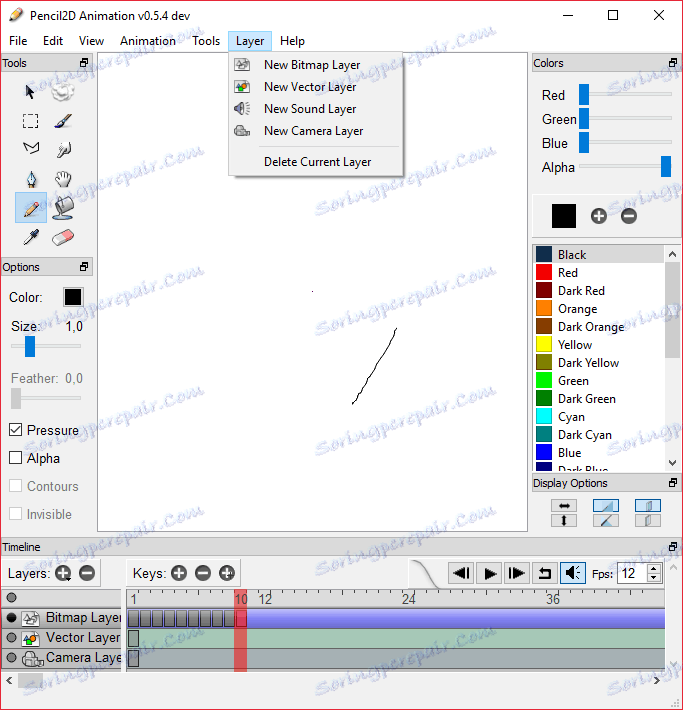
Task: Select the Paint Bucket tool
Action: point(63,208)
